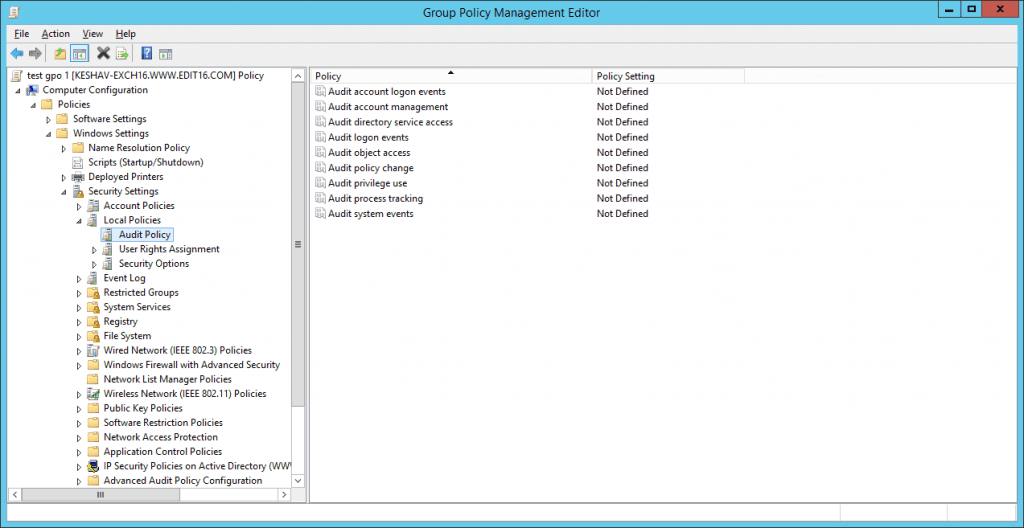Screen dimensions: 1024x528
Task: Click Not Defined for Audit logon events
Action: click(622, 137)
